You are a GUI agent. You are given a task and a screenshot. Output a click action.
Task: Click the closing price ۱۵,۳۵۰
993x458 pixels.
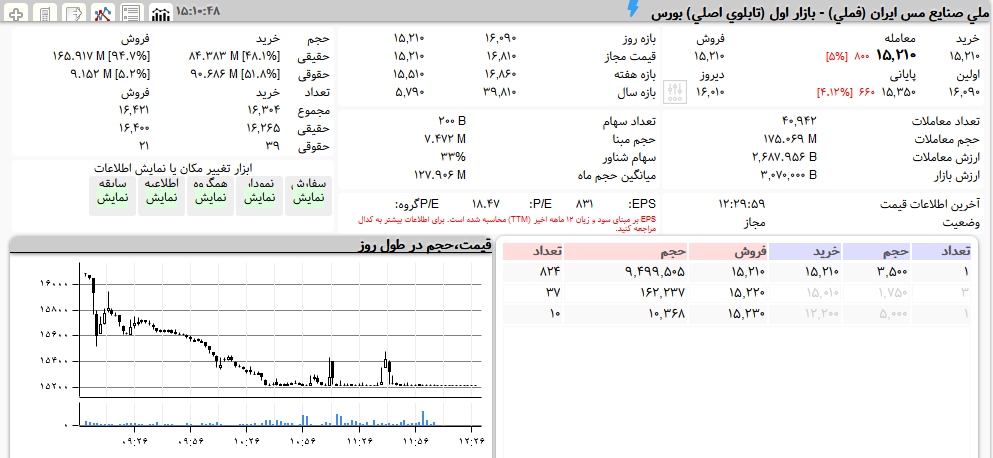[x=898, y=92]
